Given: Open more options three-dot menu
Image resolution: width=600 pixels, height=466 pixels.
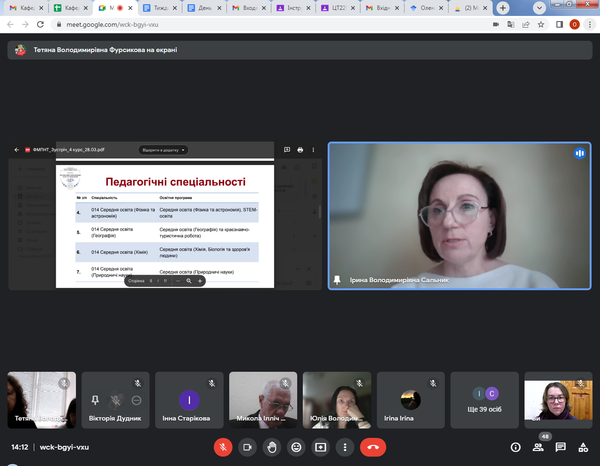Looking at the screenshot, I should [344, 447].
